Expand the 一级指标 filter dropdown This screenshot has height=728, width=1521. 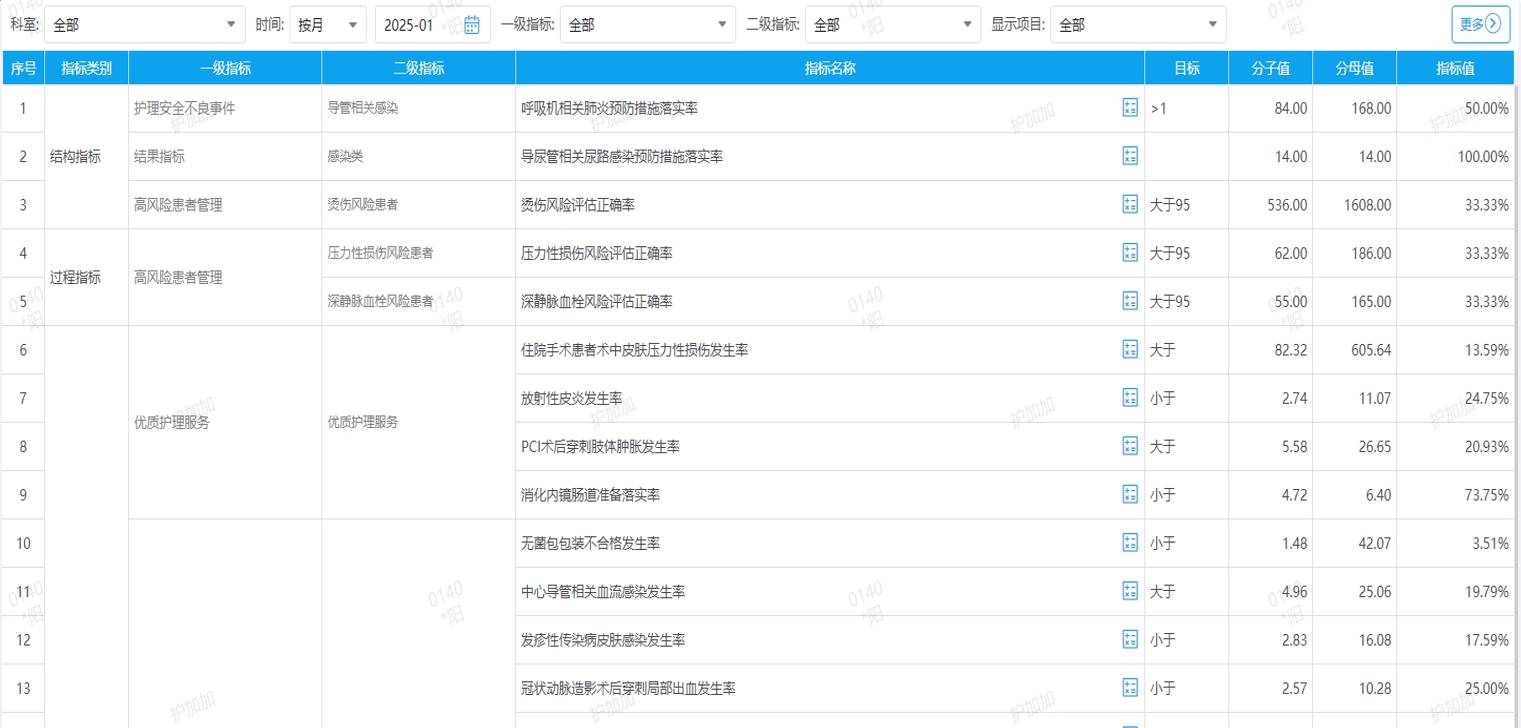coord(648,25)
